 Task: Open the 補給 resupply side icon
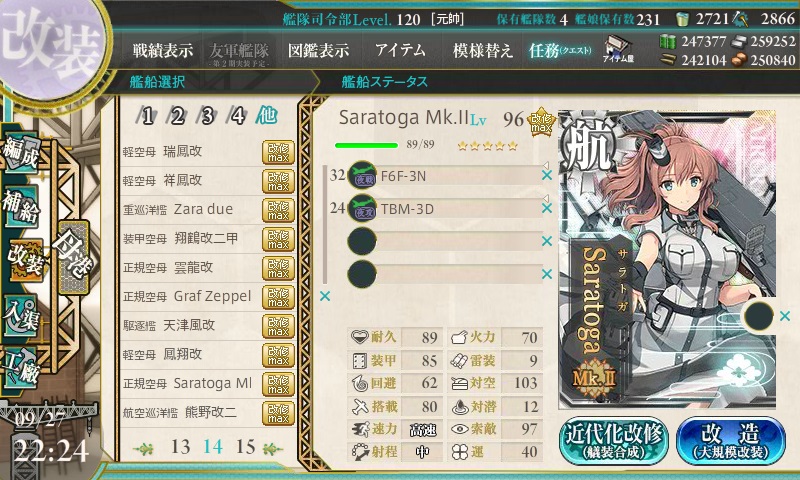click(21, 205)
